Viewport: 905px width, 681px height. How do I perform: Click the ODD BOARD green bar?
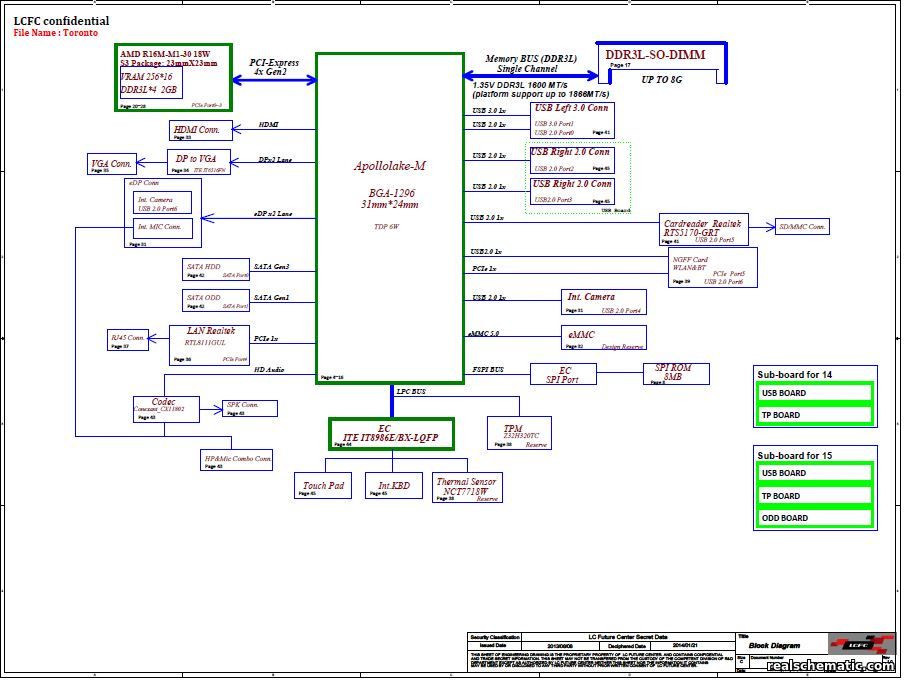(x=815, y=518)
